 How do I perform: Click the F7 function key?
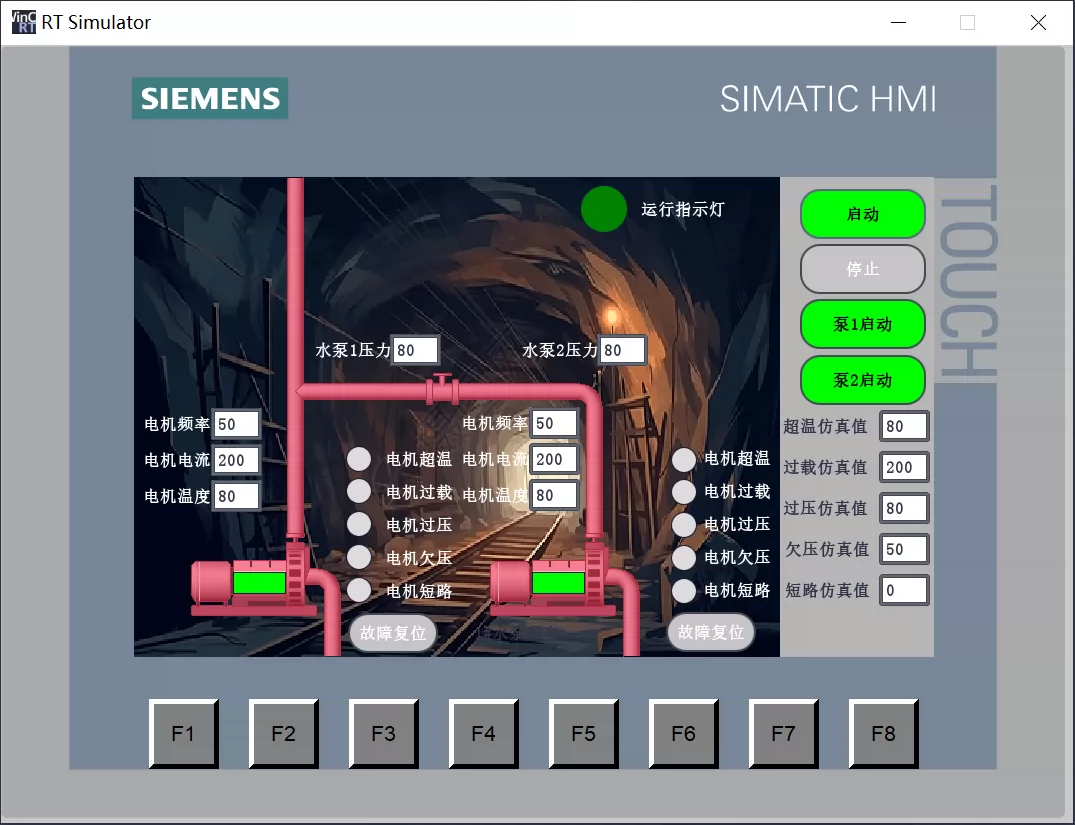coord(784,733)
